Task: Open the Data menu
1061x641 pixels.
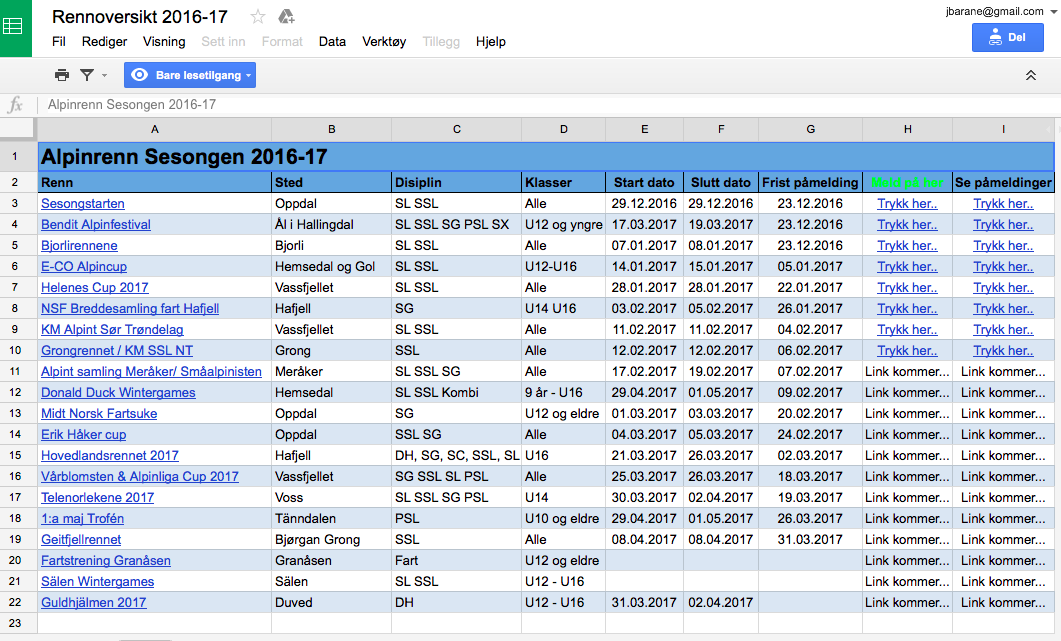Action: (x=332, y=42)
